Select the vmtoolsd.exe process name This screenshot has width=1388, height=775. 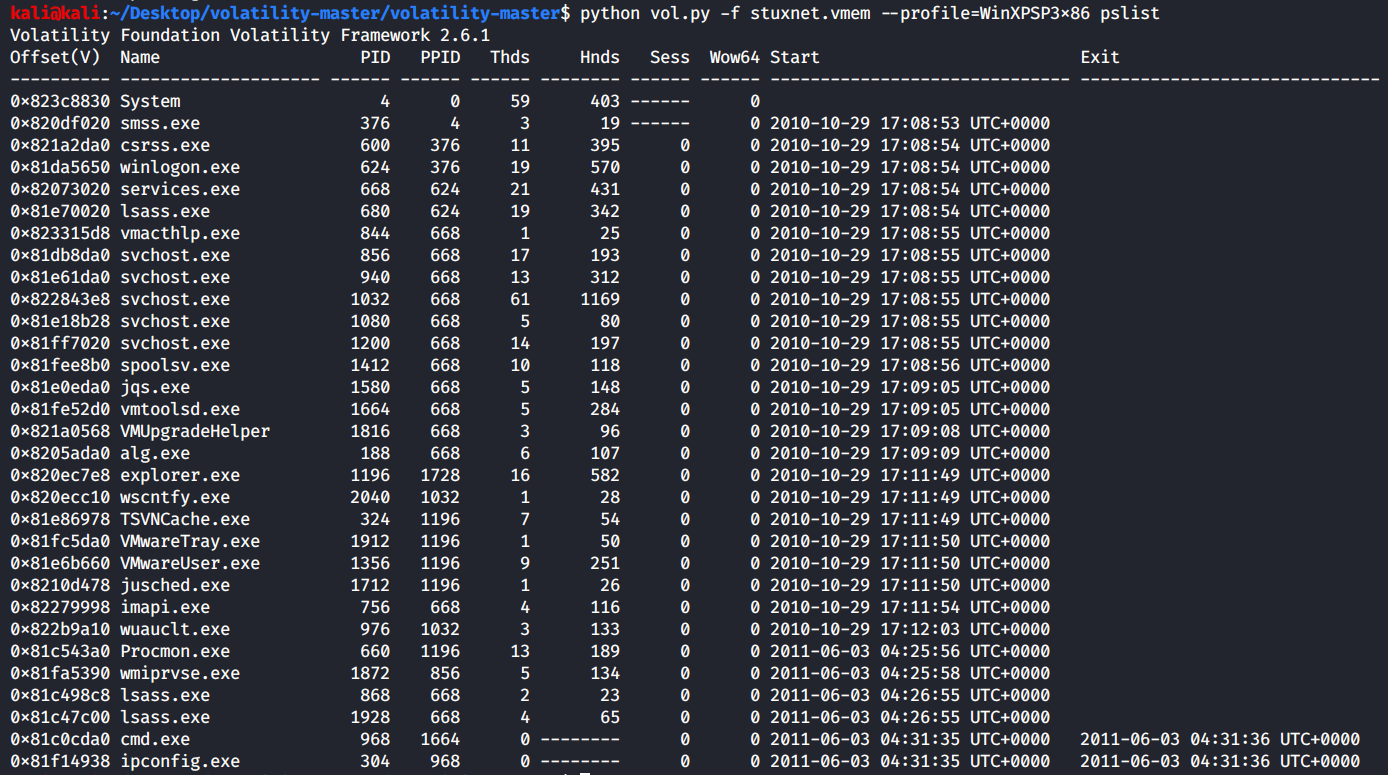(x=180, y=409)
